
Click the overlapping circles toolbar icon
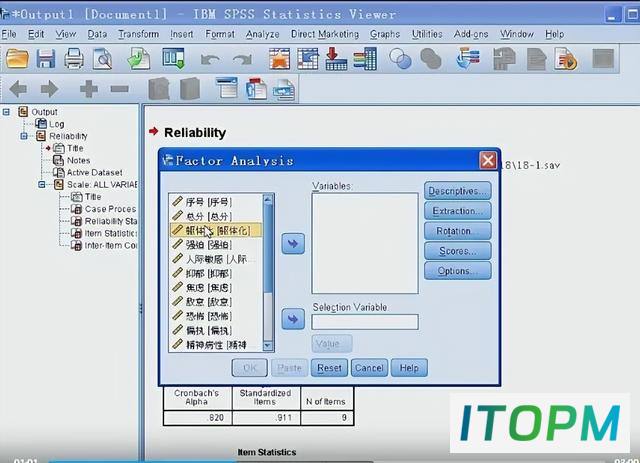[x=400, y=58]
